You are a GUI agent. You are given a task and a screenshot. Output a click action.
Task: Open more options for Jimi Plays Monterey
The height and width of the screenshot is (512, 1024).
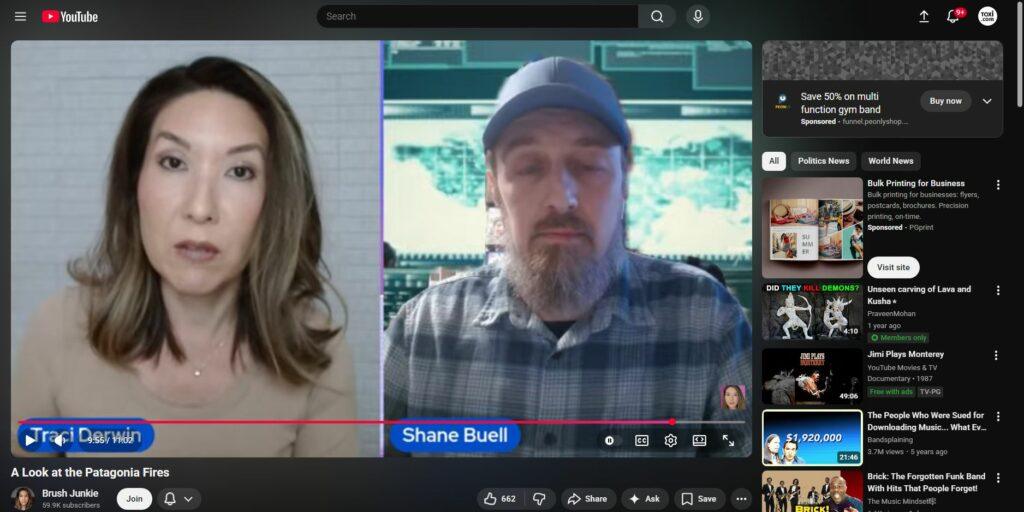click(996, 355)
